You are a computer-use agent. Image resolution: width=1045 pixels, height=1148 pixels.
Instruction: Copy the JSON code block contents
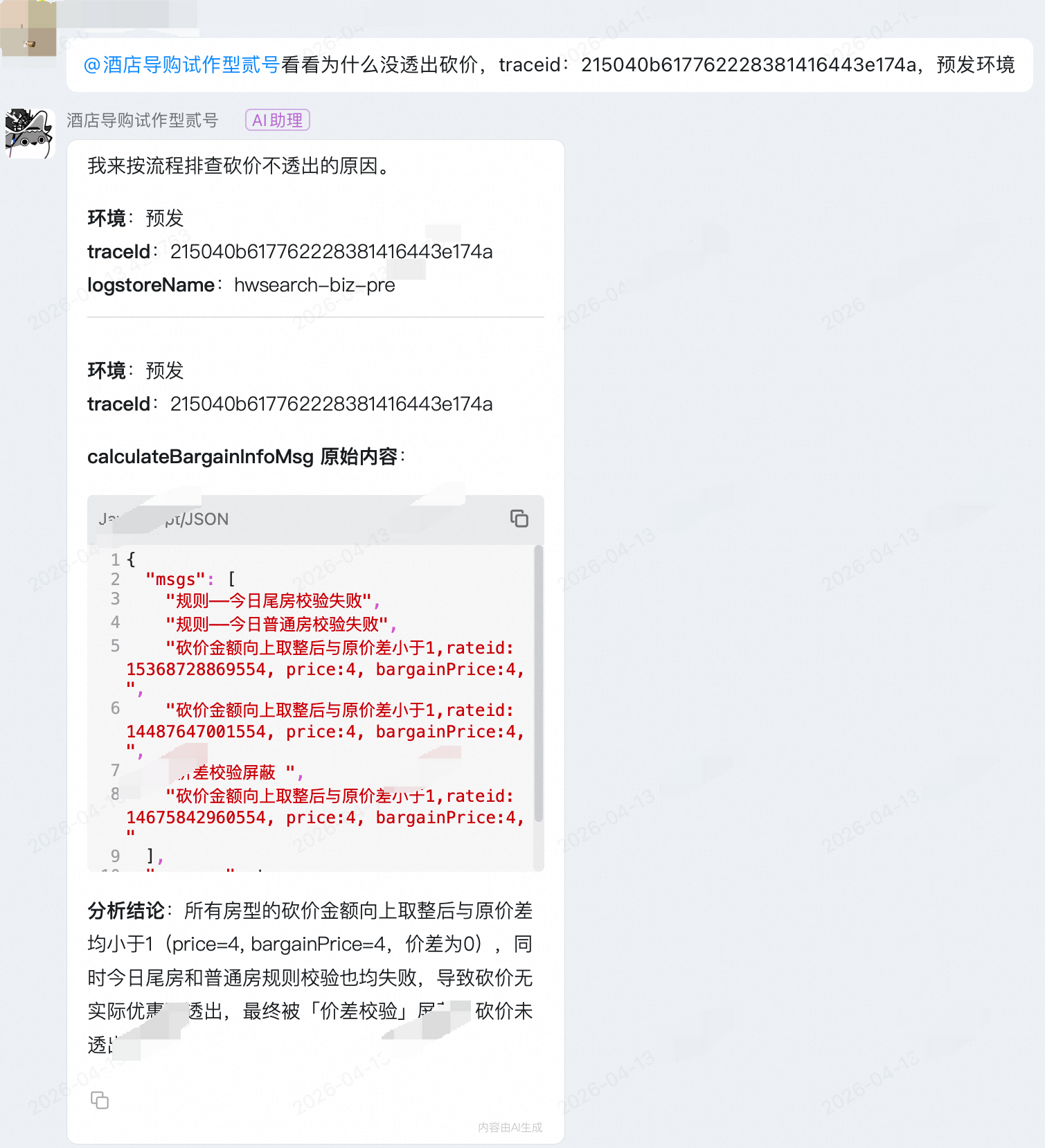pyautogui.click(x=519, y=519)
